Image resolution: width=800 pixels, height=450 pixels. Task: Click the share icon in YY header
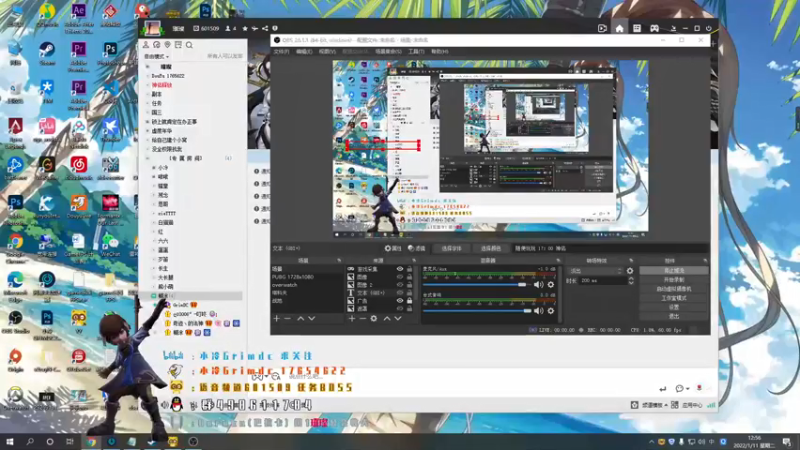point(265,29)
